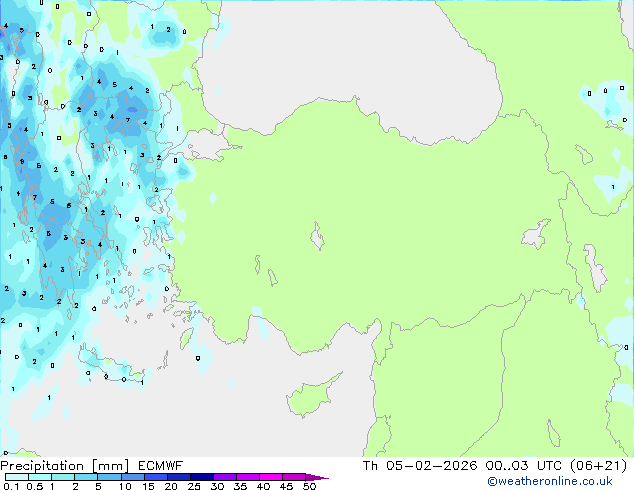Pick the 35–40 mm legend swatch
Viewport: 634px width, 490px height.
pyautogui.click(x=247, y=477)
